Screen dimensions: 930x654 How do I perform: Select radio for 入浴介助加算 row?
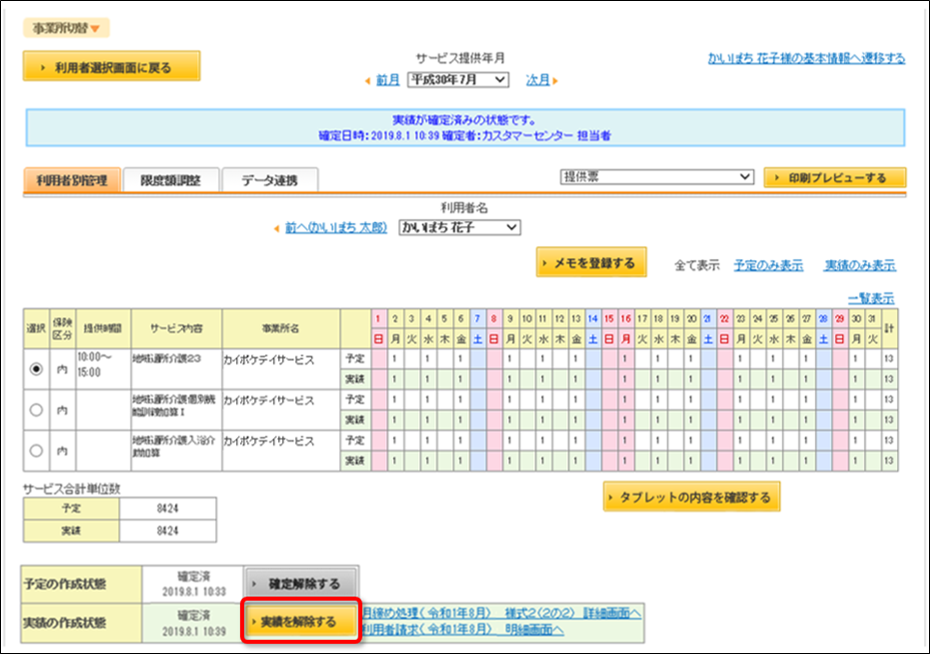(x=36, y=451)
